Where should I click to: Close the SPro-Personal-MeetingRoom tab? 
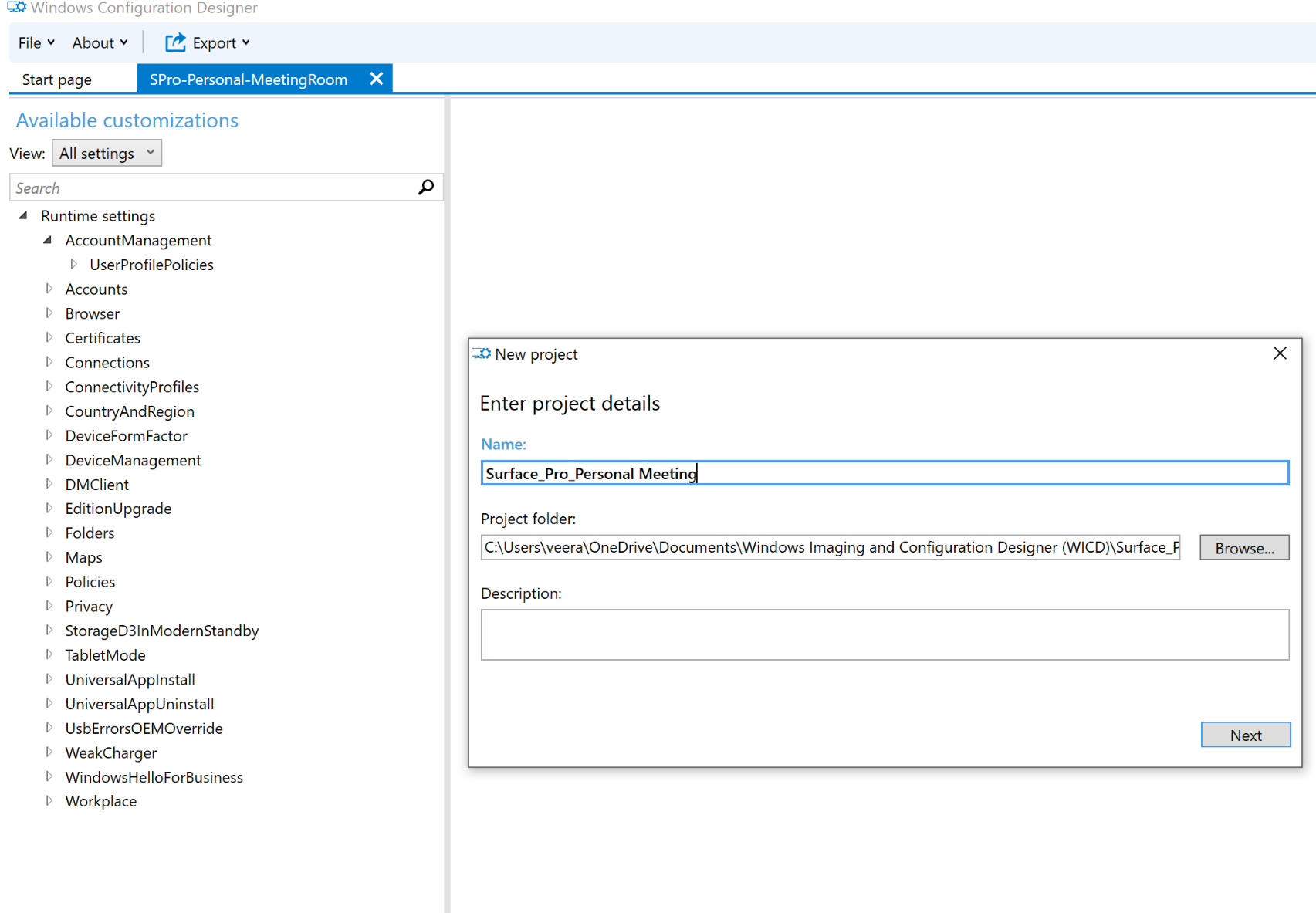(x=377, y=79)
